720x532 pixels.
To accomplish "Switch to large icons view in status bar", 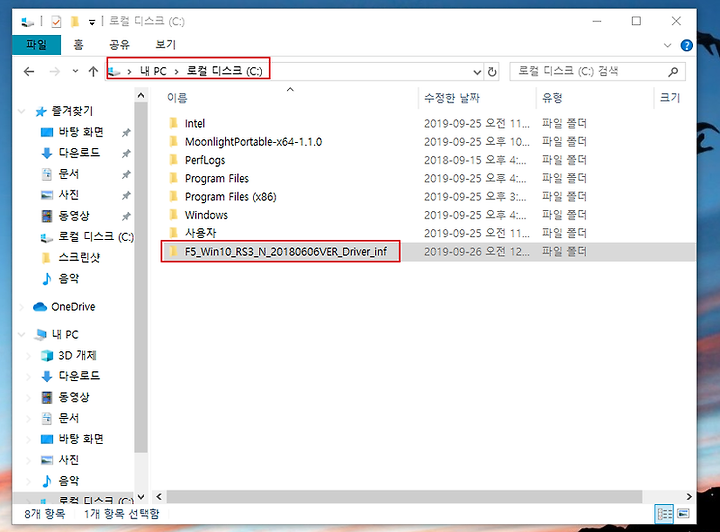I will (683, 514).
